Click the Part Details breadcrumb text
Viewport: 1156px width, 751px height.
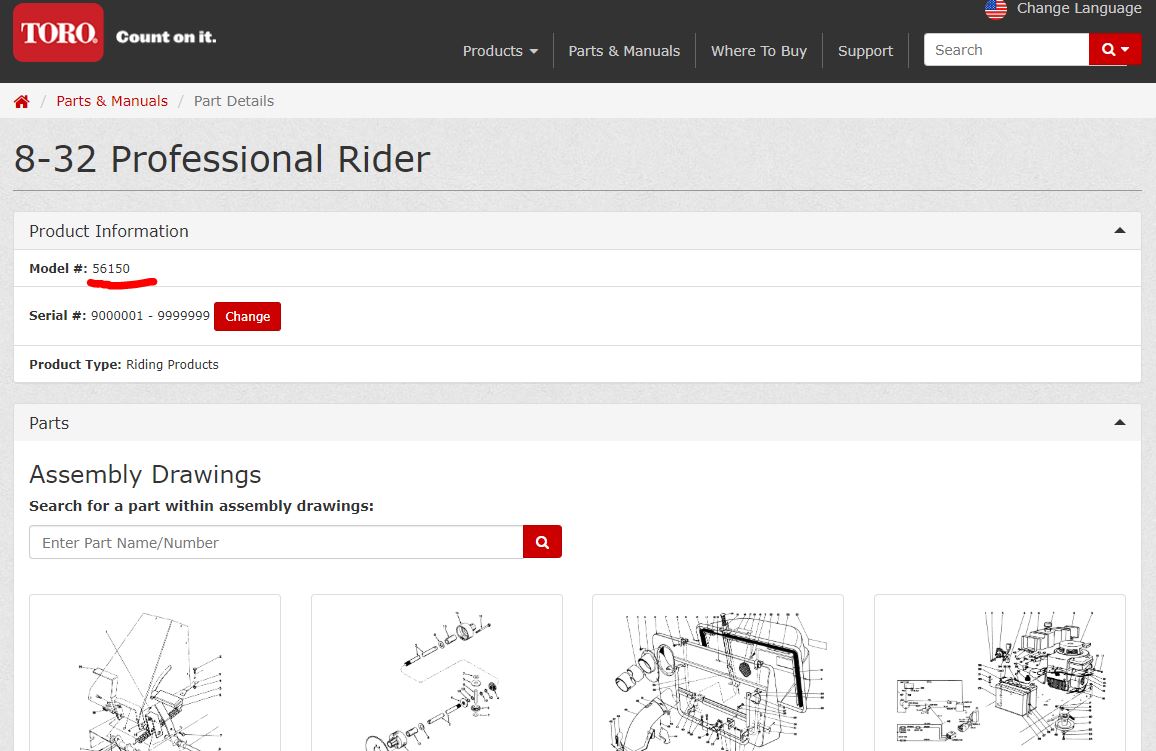234,101
